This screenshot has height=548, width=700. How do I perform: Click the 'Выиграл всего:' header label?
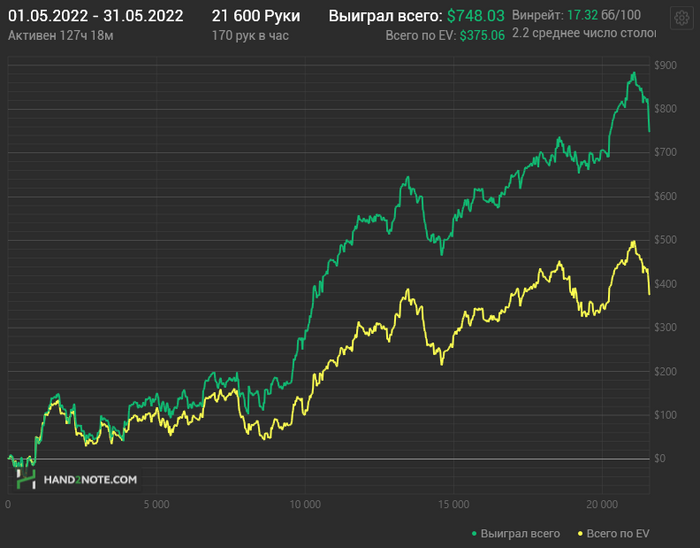(x=386, y=16)
